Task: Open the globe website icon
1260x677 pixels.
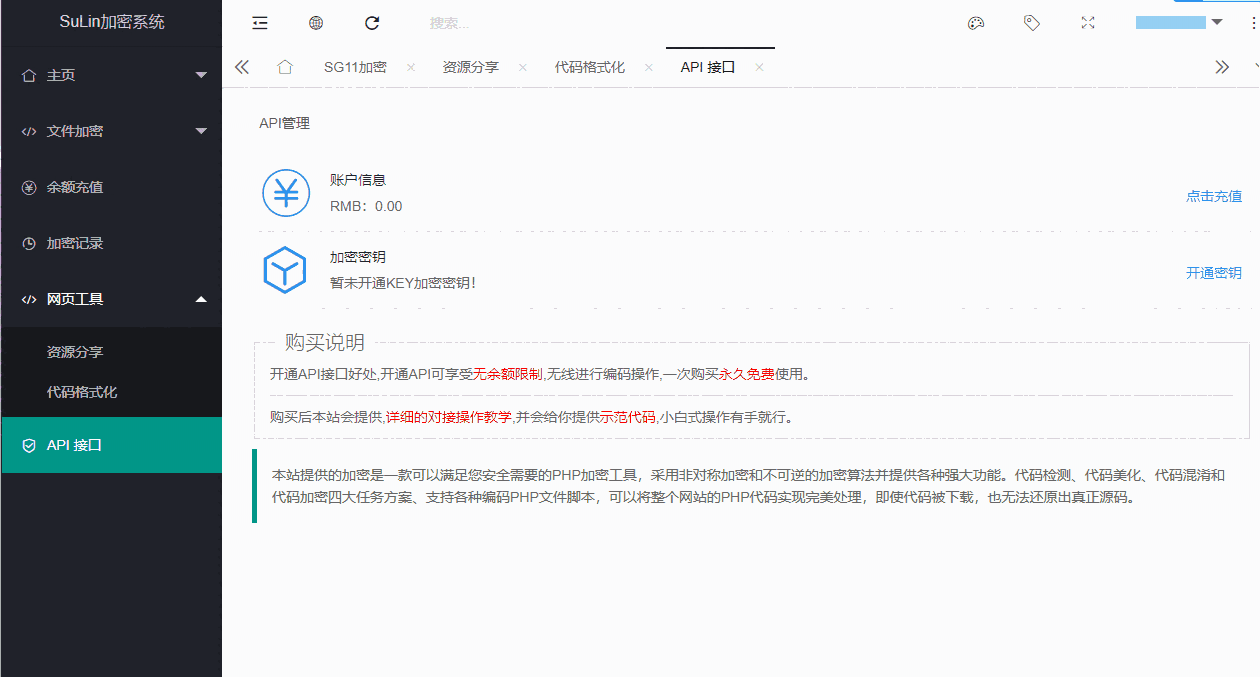Action: coord(316,23)
